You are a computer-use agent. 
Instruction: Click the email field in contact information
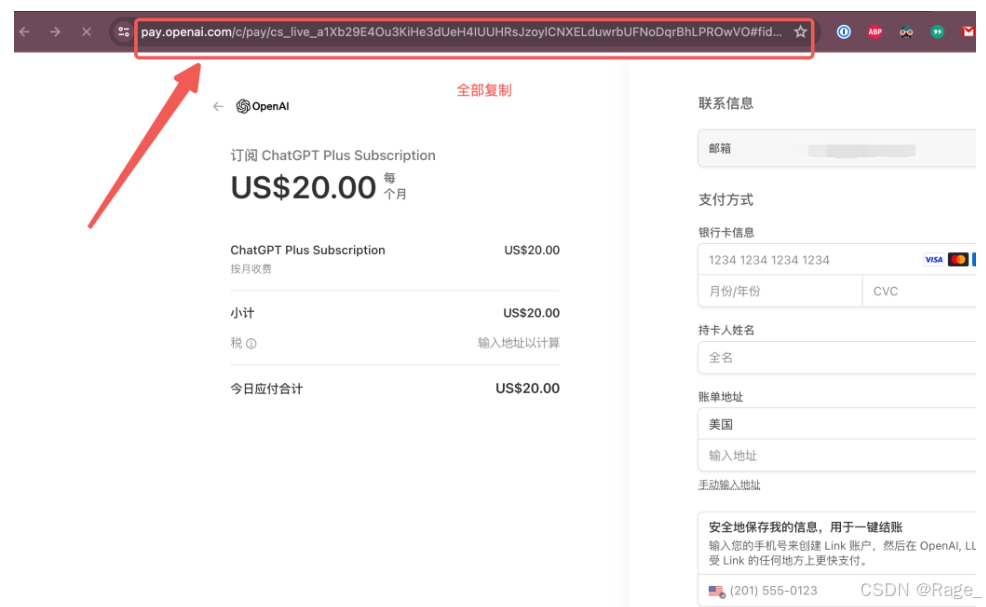[x=837, y=148]
